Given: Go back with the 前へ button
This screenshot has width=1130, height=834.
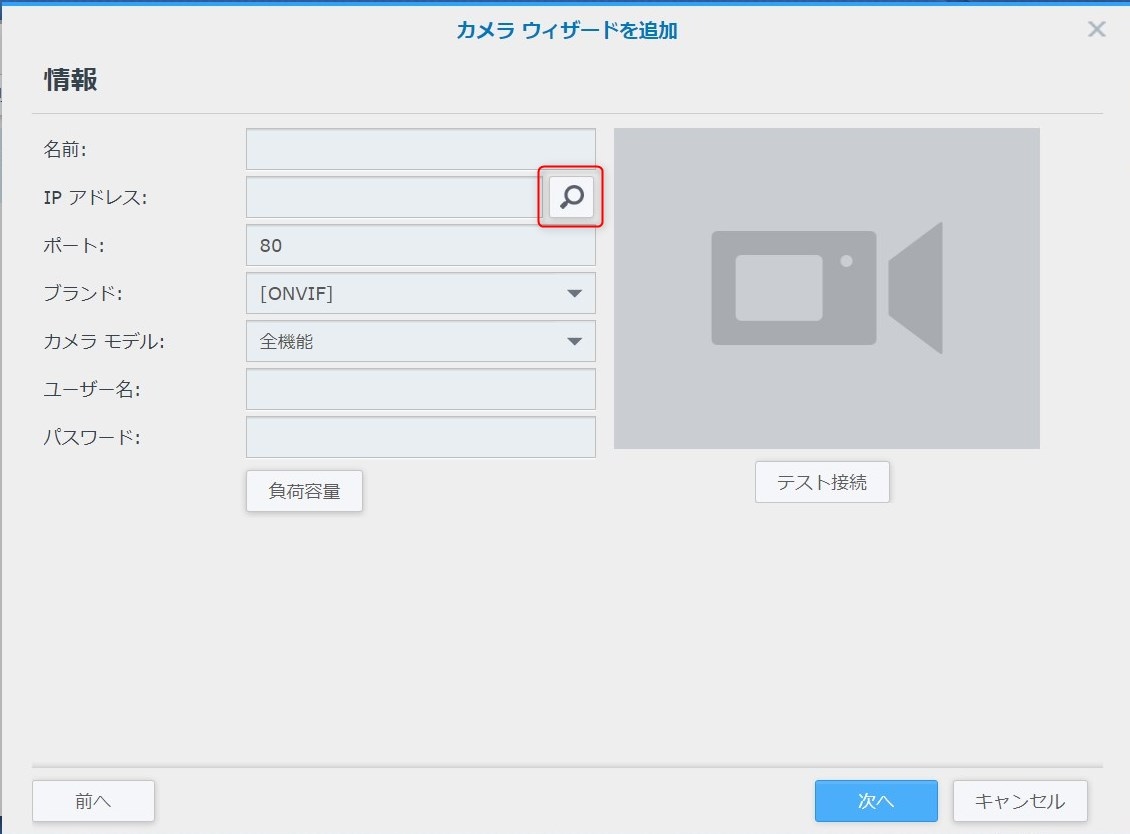Looking at the screenshot, I should click(93, 801).
